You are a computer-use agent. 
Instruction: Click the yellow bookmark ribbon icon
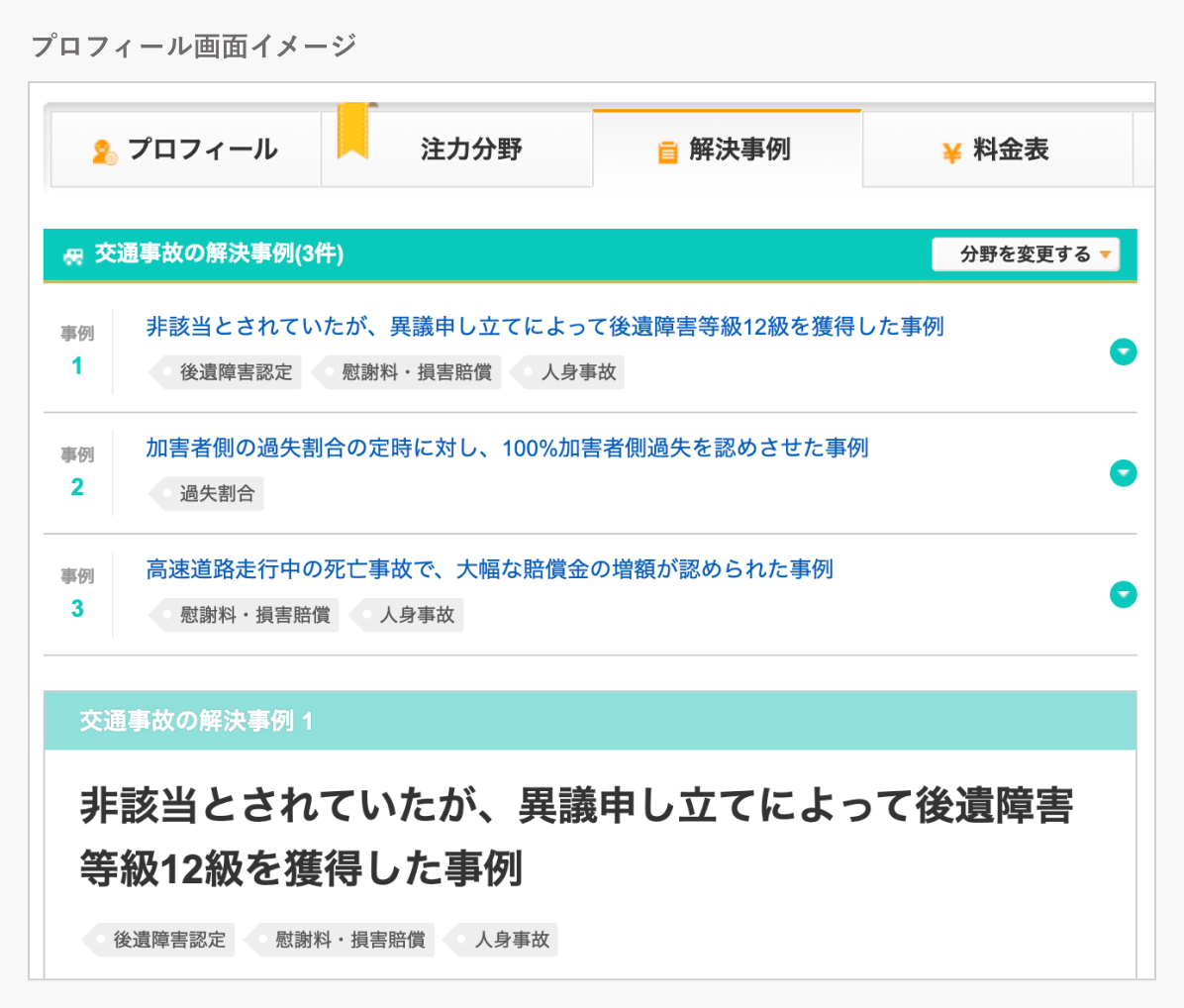352,131
